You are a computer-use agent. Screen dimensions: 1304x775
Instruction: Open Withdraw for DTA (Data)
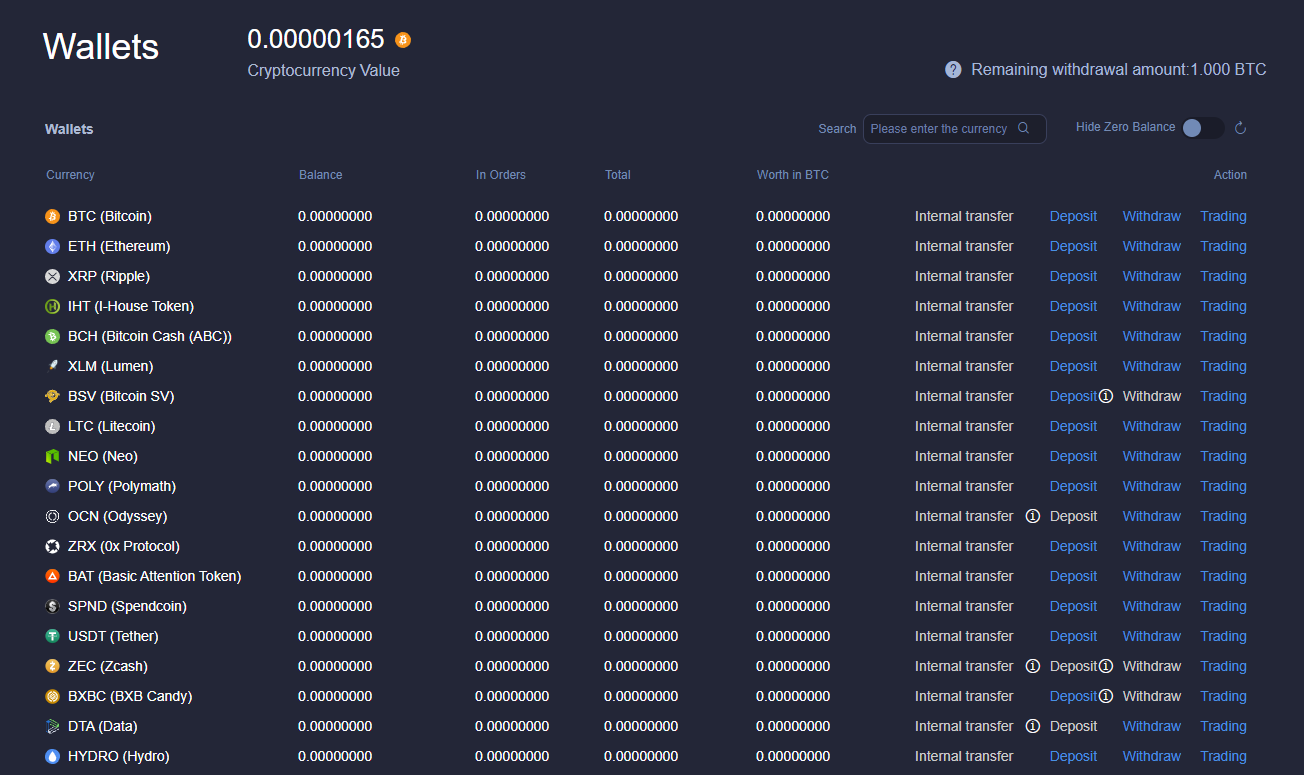point(1152,726)
